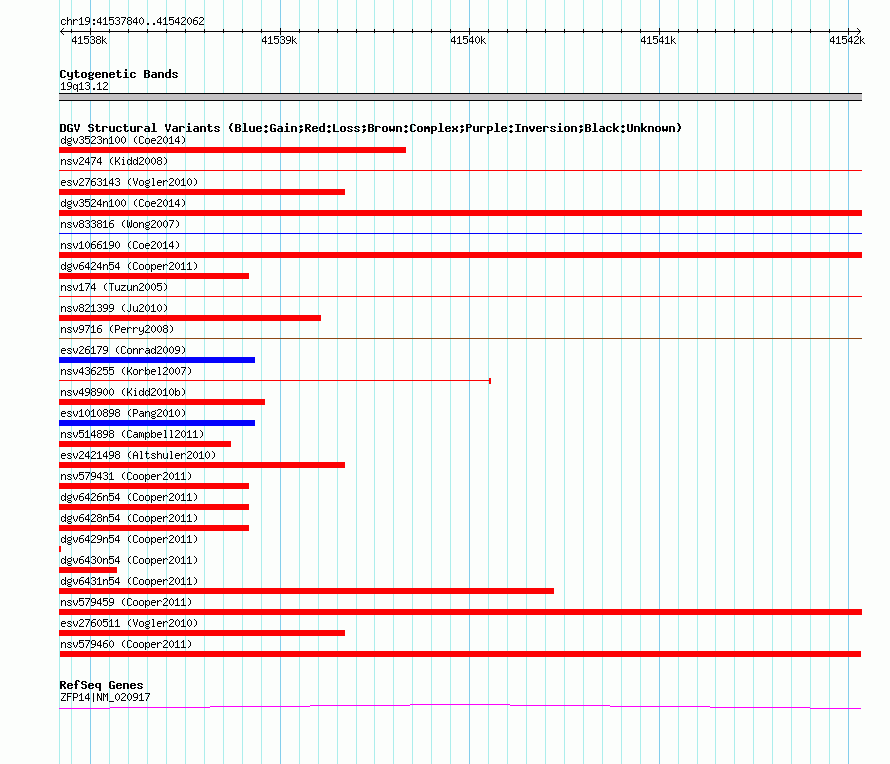Click the 41538k ruler label

89,40
